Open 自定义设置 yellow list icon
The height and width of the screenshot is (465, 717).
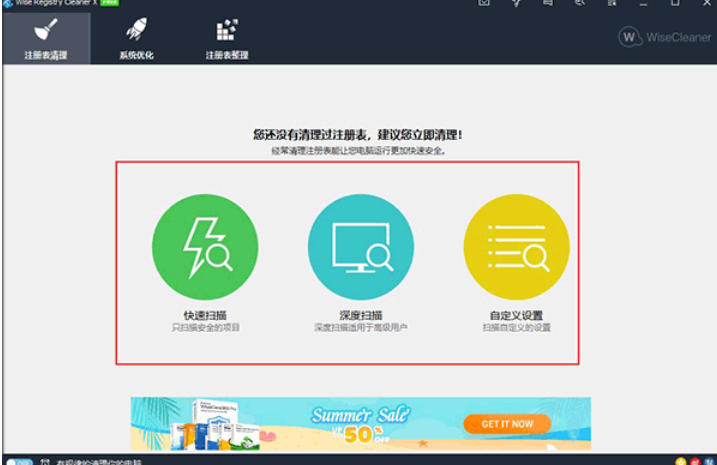[x=517, y=247]
